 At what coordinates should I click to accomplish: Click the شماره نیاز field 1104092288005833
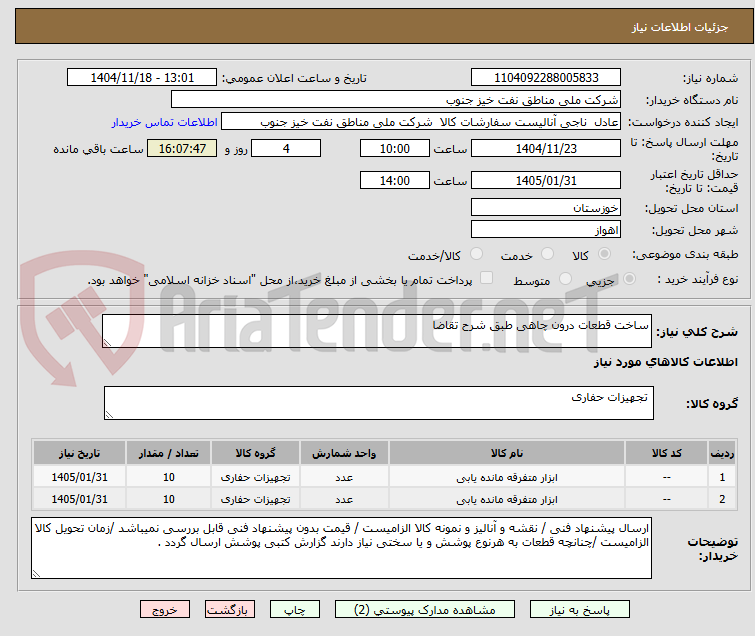pyautogui.click(x=546, y=78)
